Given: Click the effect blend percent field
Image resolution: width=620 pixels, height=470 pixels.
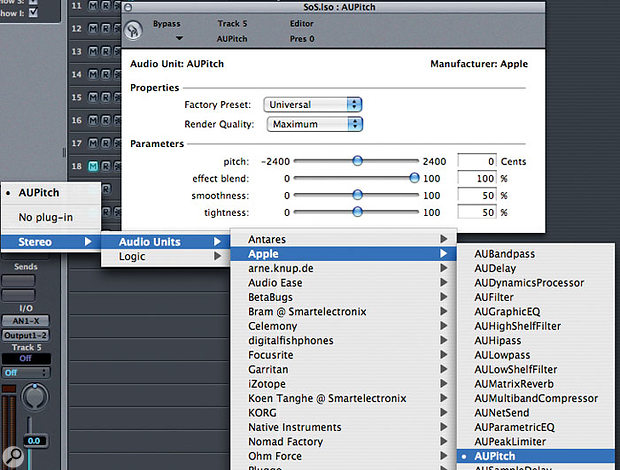Looking at the screenshot, I should (x=477, y=178).
